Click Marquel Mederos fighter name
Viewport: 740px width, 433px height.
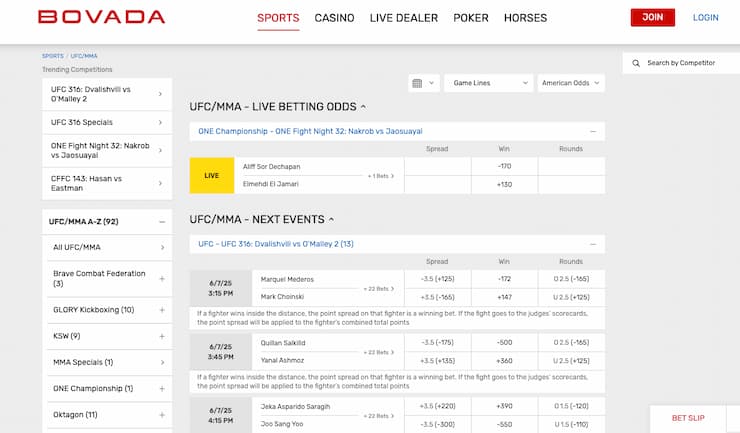[287, 280]
